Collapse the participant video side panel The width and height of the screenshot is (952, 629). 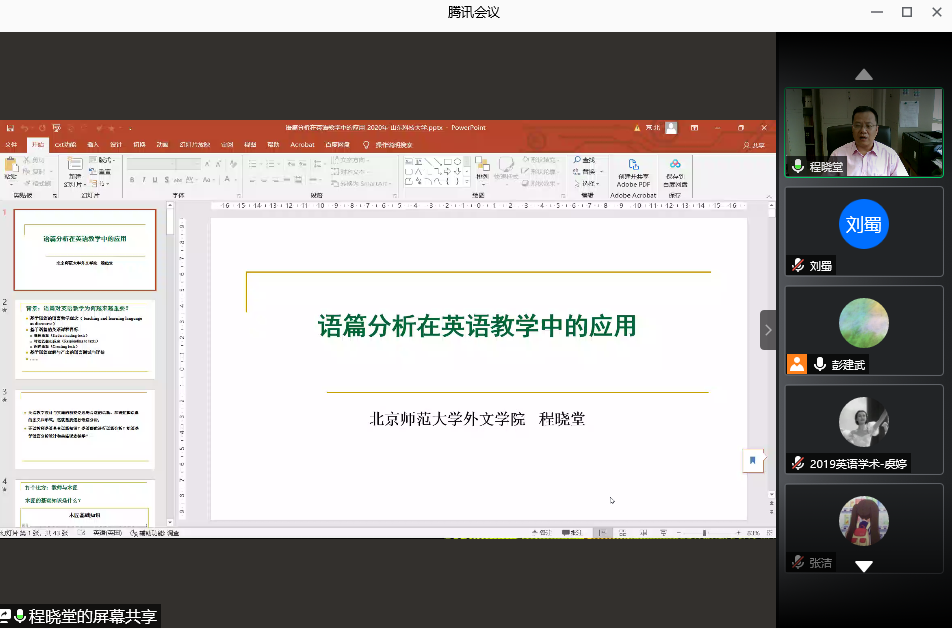coord(767,330)
